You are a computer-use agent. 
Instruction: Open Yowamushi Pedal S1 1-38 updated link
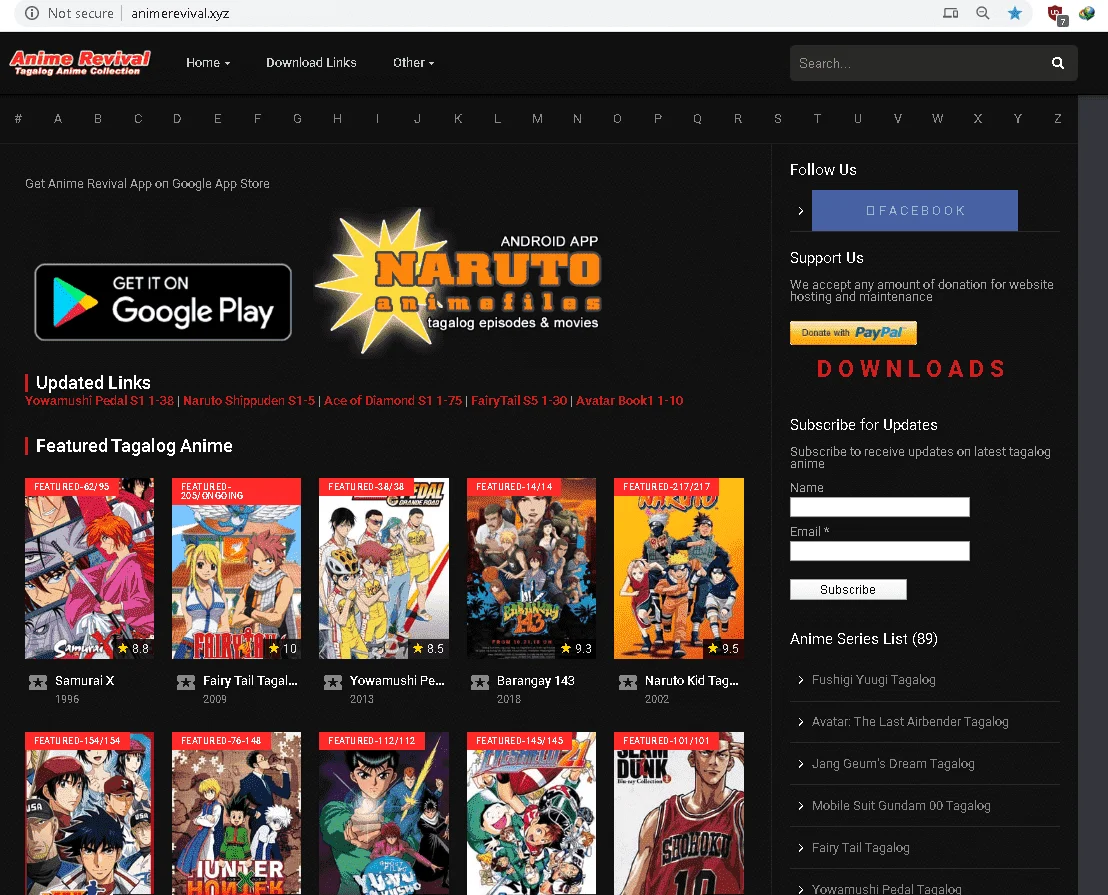click(x=100, y=401)
